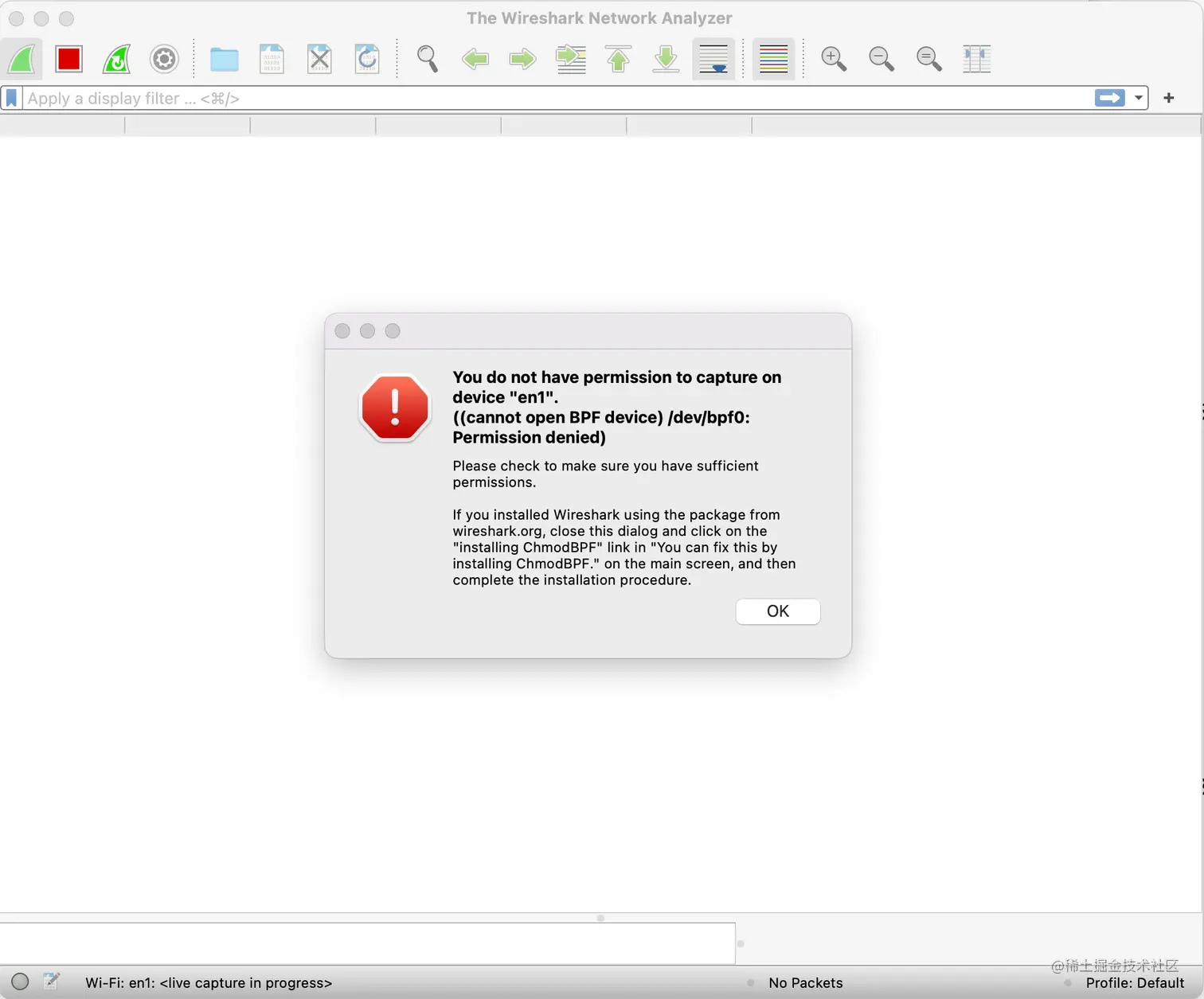Viewport: 1204px width, 999px height.
Task: Click the Wi-Fi: en1 live capture status text
Action: point(209,983)
